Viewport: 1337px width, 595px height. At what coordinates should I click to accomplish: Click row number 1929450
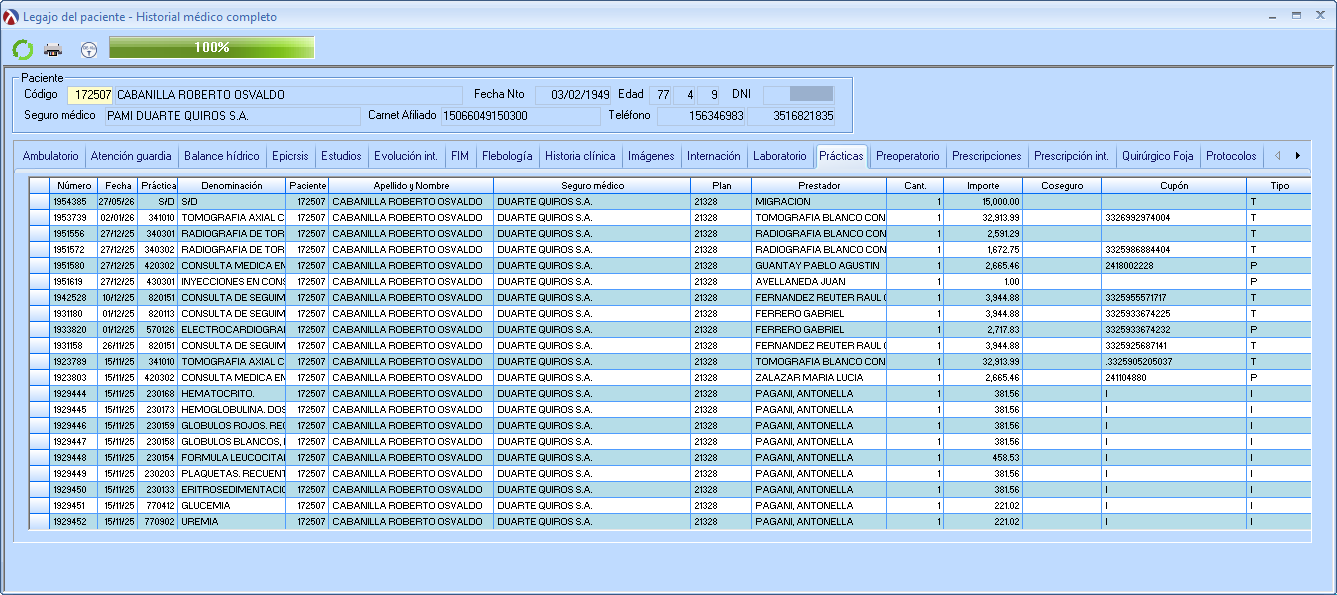point(74,490)
